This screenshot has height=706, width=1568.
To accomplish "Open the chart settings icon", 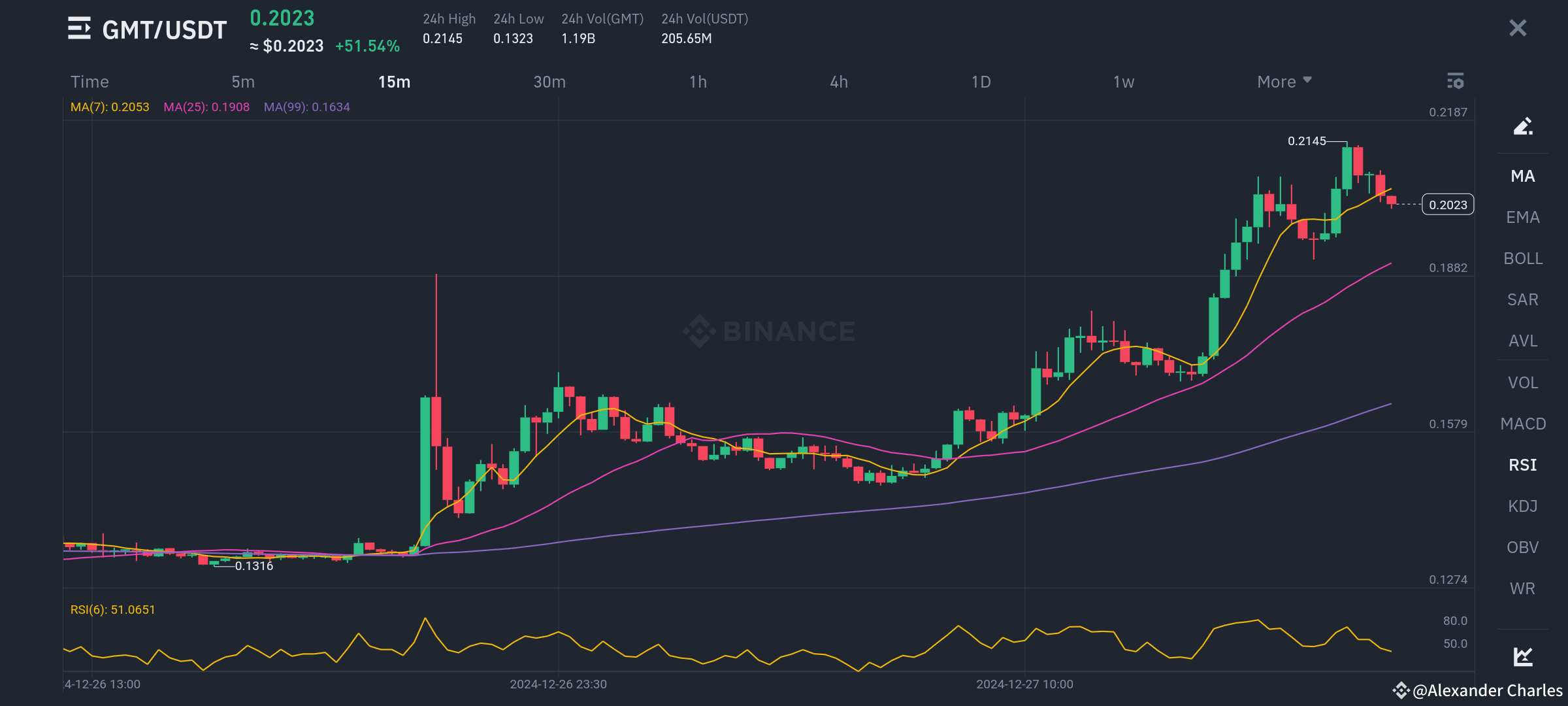I will tap(1455, 81).
